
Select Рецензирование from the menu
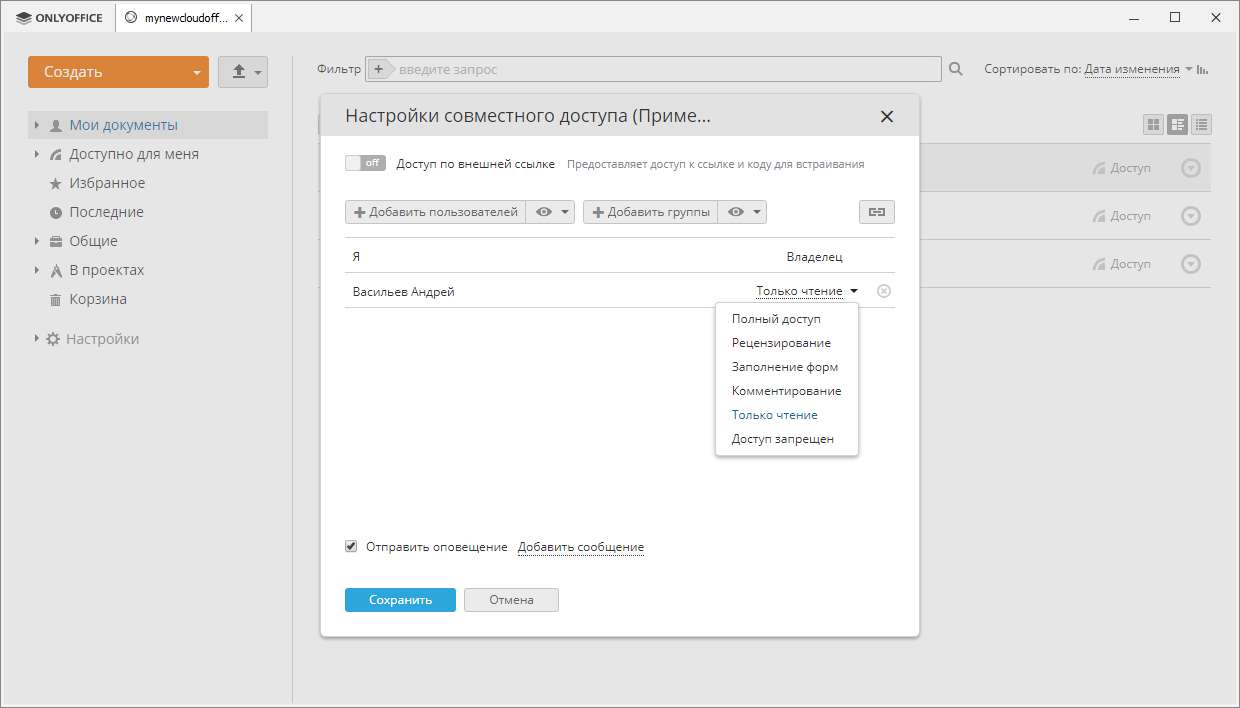787,343
